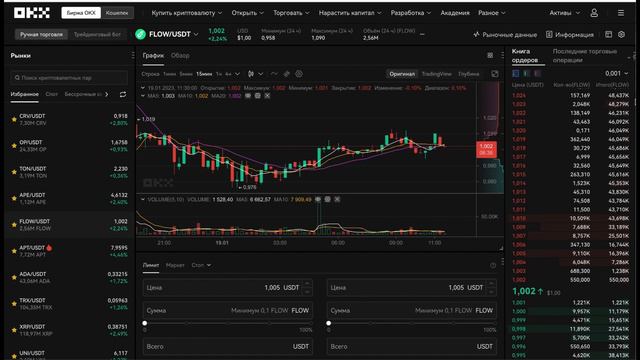Open VOLUME indicator settings icon
Screen dimensions: 640x360
pos(327,200)
